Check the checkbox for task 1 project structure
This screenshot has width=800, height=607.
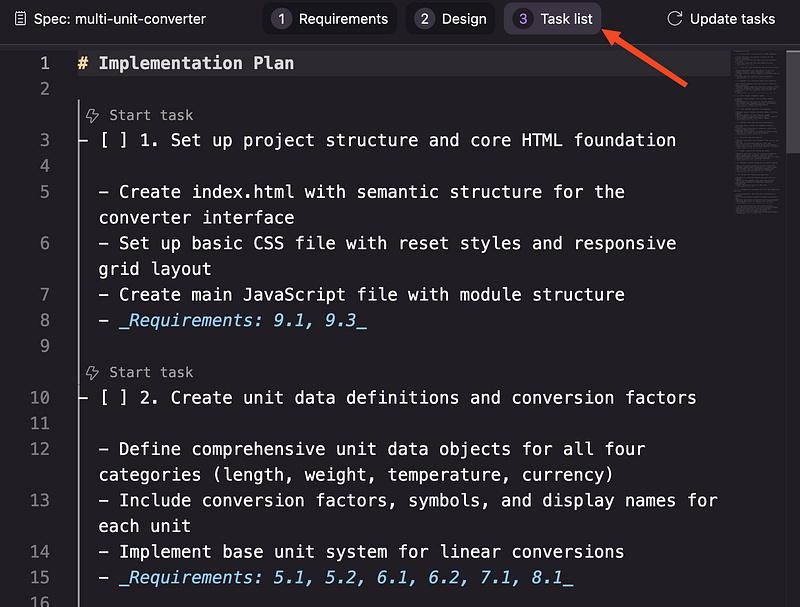[113, 140]
